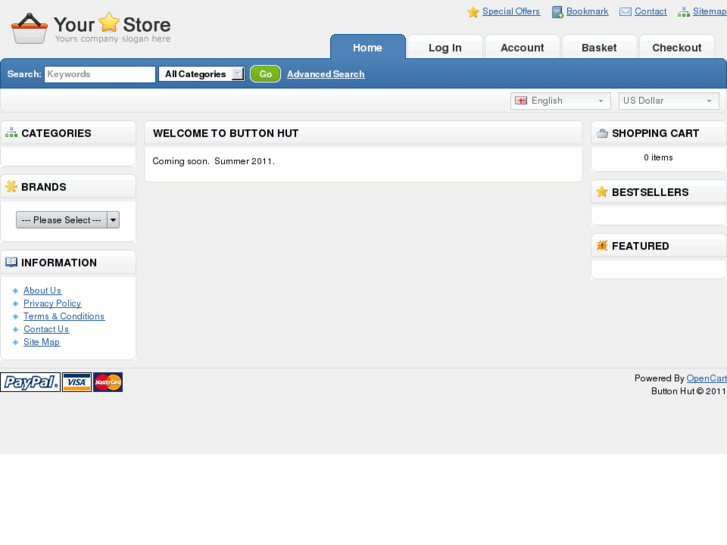Open the Bookmark link
Viewport: 727px width, 545px height.
(587, 11)
